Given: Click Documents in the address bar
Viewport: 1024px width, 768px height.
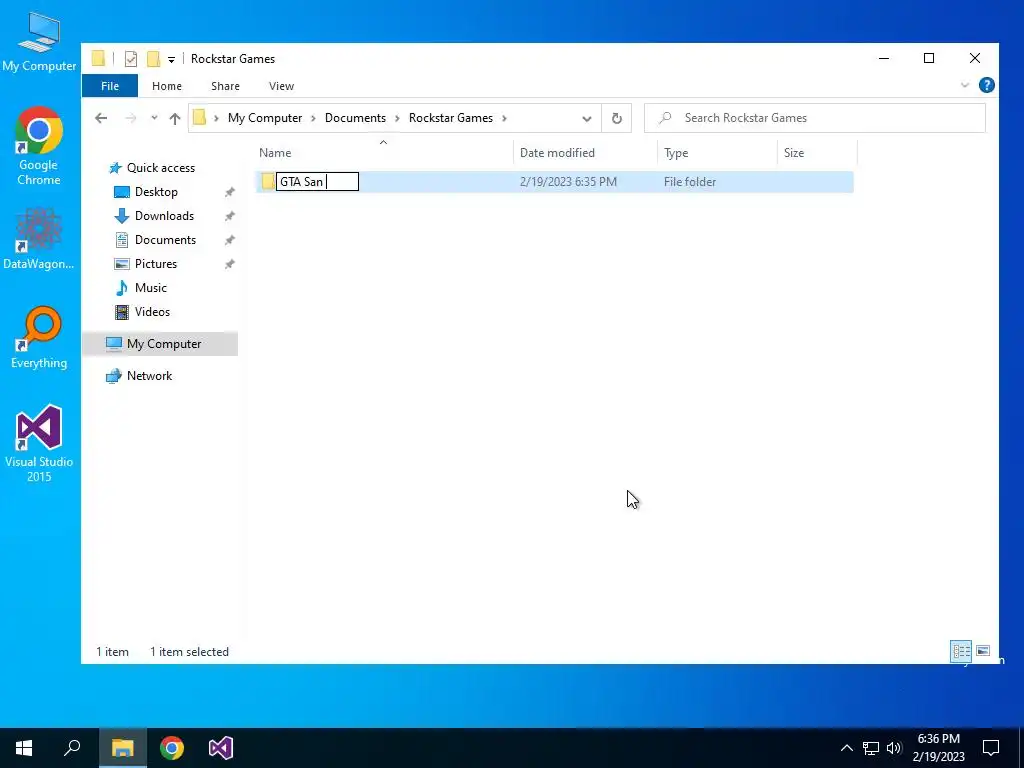Looking at the screenshot, I should (355, 118).
